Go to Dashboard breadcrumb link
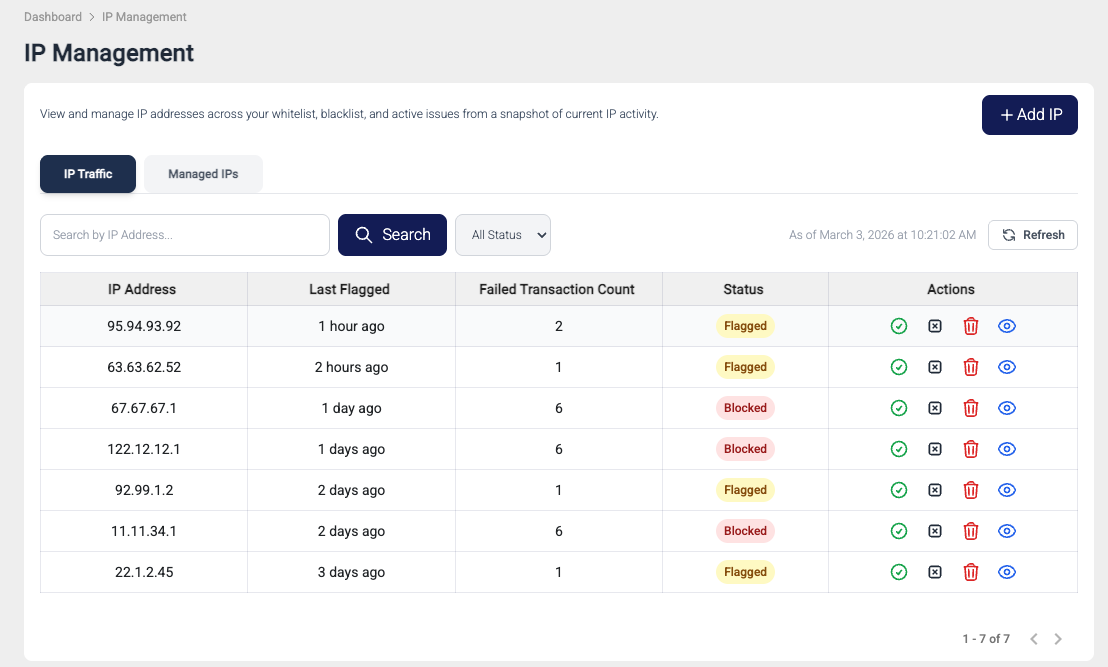Viewport: 1108px width, 667px height. point(53,17)
